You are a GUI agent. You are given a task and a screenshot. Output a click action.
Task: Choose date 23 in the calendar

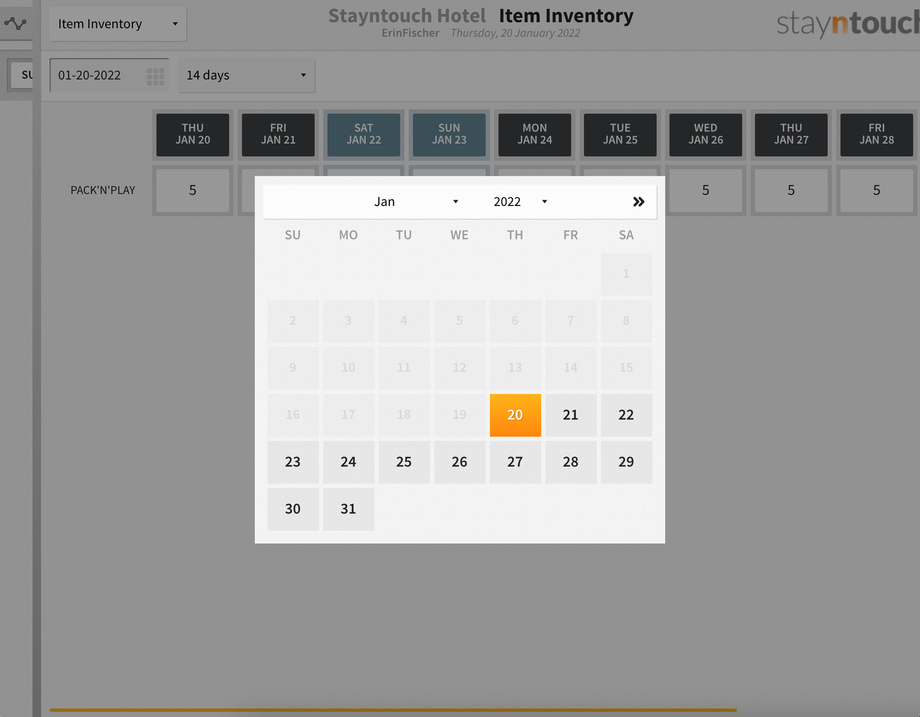pos(293,462)
